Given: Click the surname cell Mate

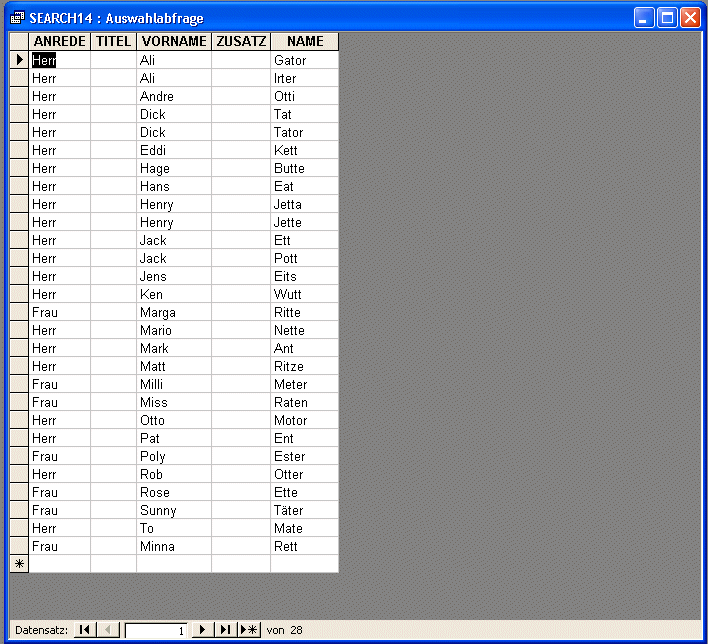Looking at the screenshot, I should pos(305,528).
